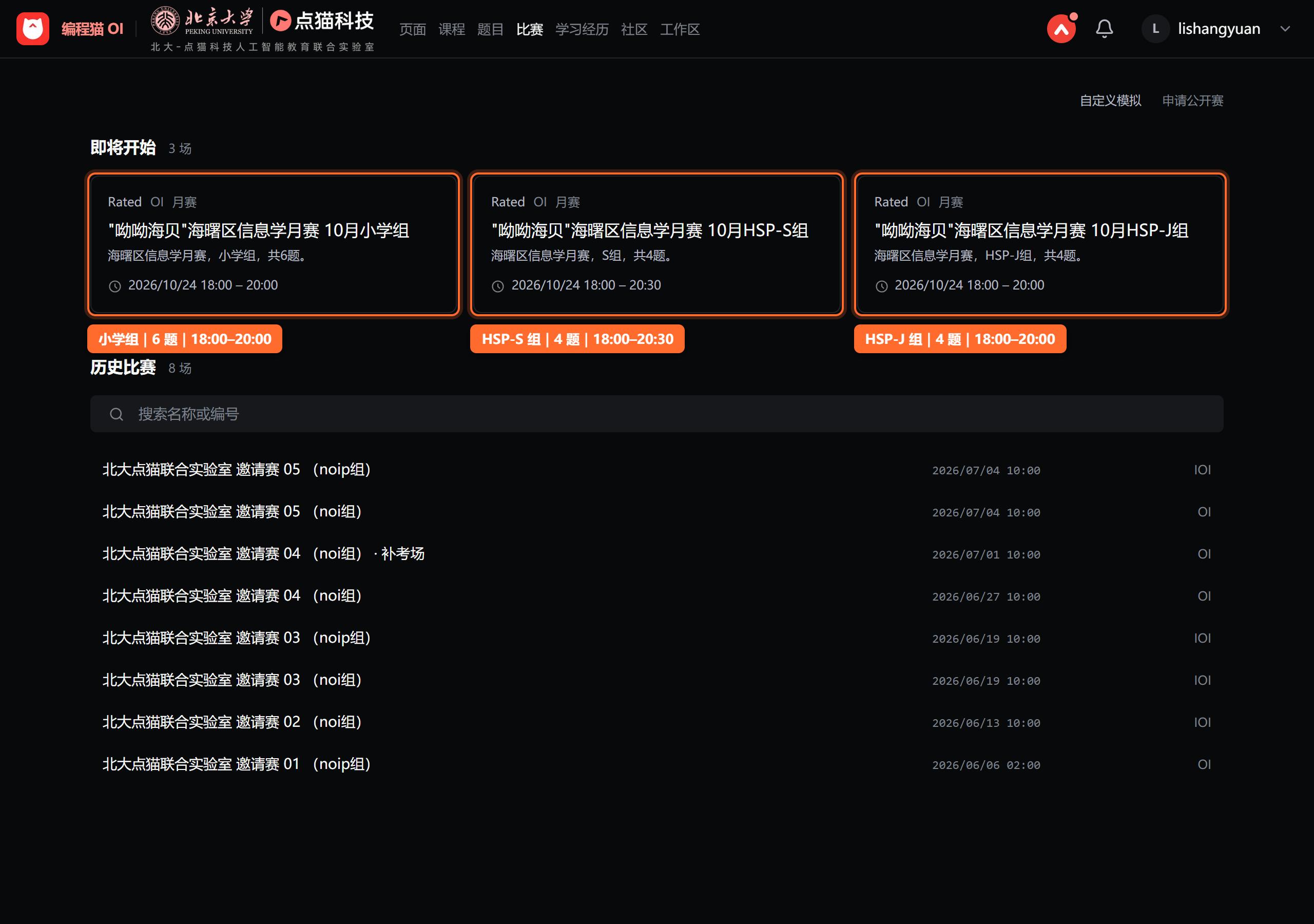Click the 历史比赛 section heading

[x=123, y=368]
